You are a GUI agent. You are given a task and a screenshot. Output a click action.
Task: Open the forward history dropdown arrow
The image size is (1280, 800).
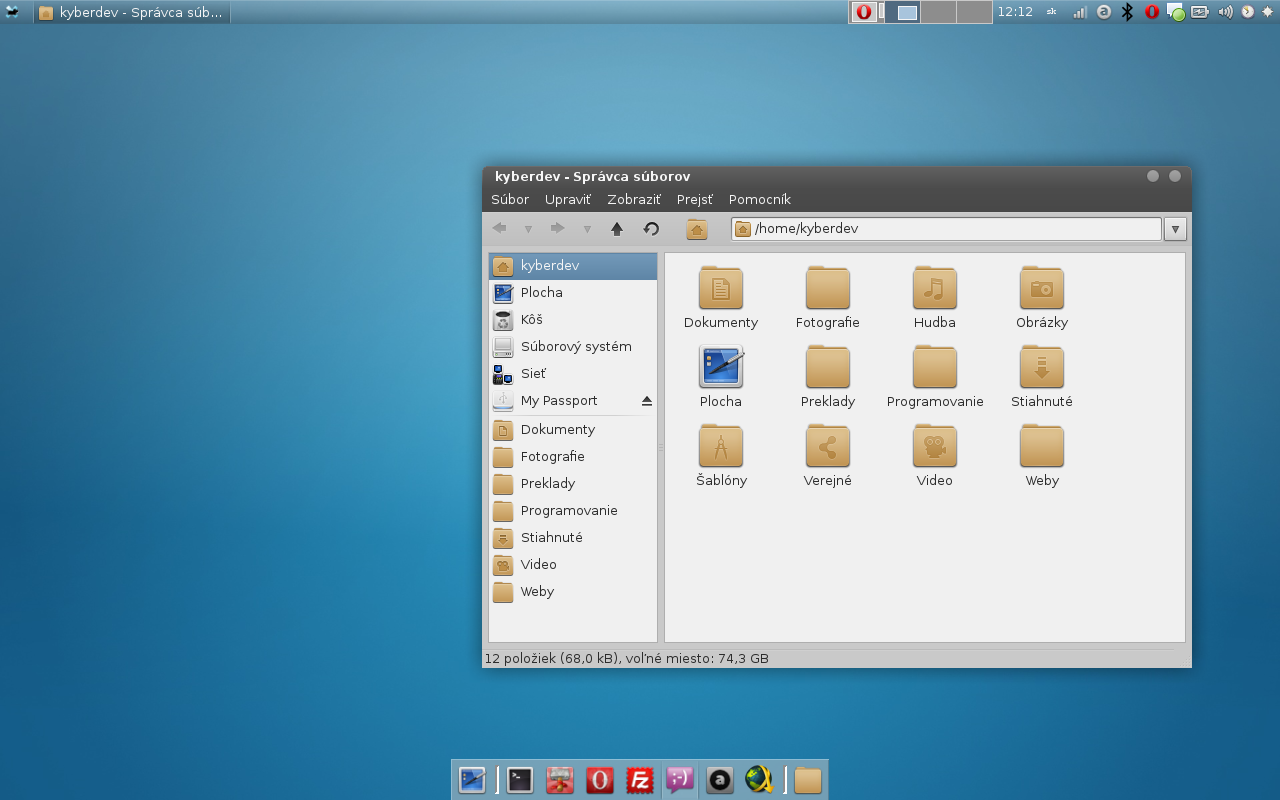click(x=587, y=229)
